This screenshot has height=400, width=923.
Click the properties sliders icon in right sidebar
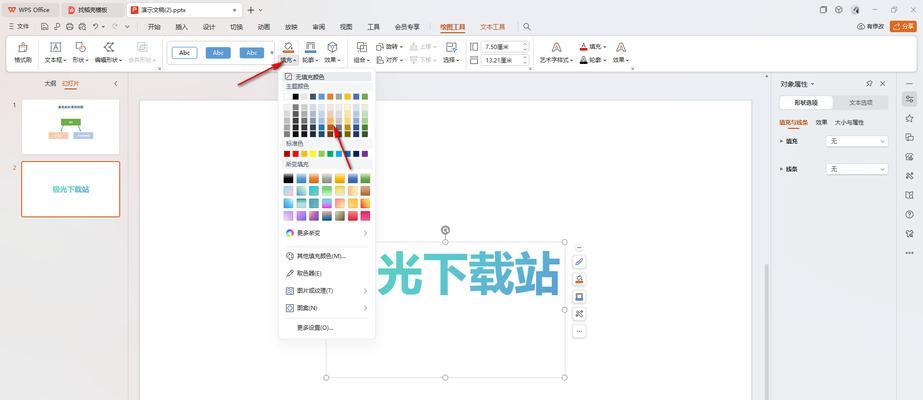pos(909,99)
